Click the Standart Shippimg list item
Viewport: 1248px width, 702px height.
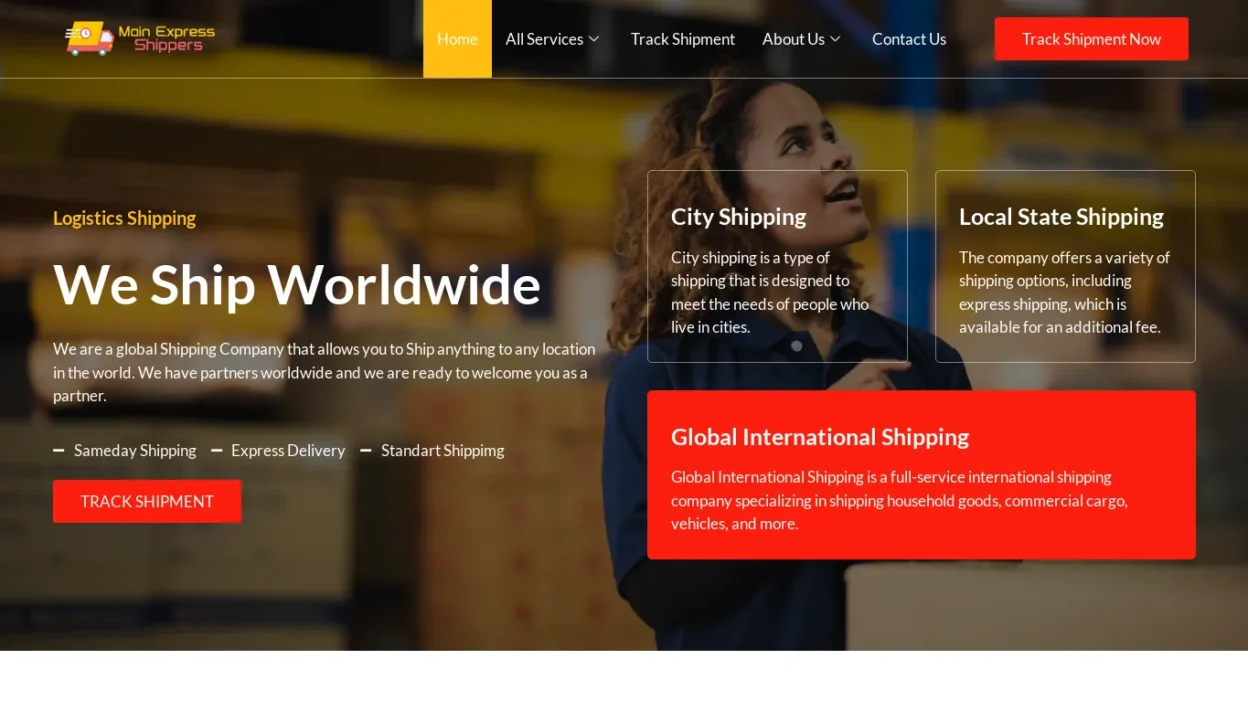pyautogui.click(x=442, y=451)
